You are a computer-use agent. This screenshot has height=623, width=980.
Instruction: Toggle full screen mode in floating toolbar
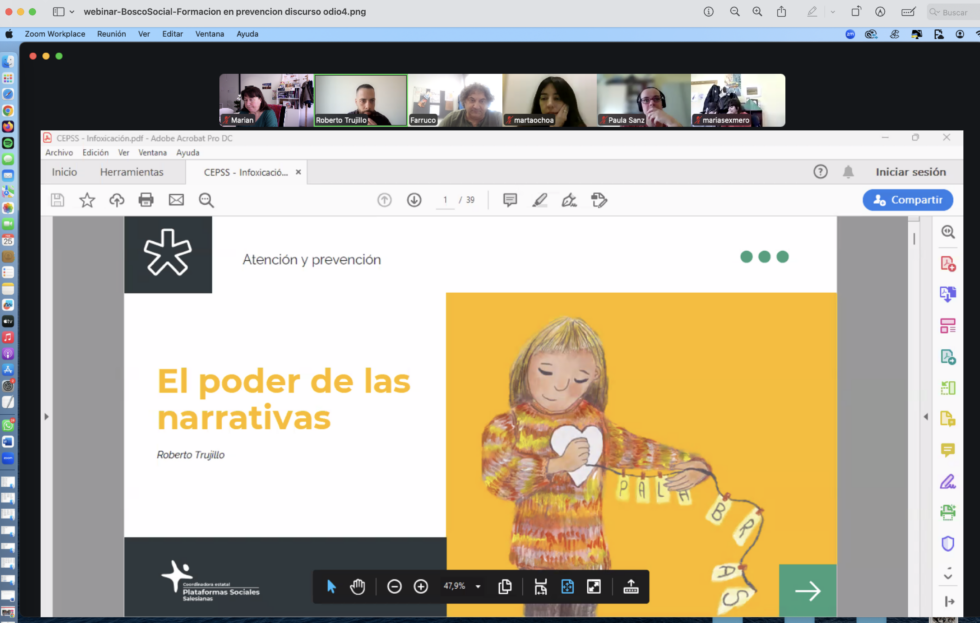click(594, 587)
